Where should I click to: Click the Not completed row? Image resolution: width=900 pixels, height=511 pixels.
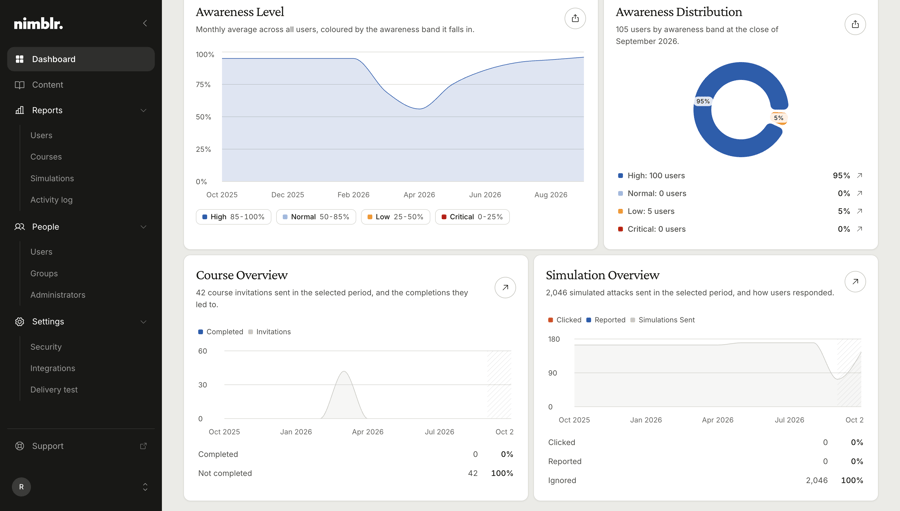point(356,473)
